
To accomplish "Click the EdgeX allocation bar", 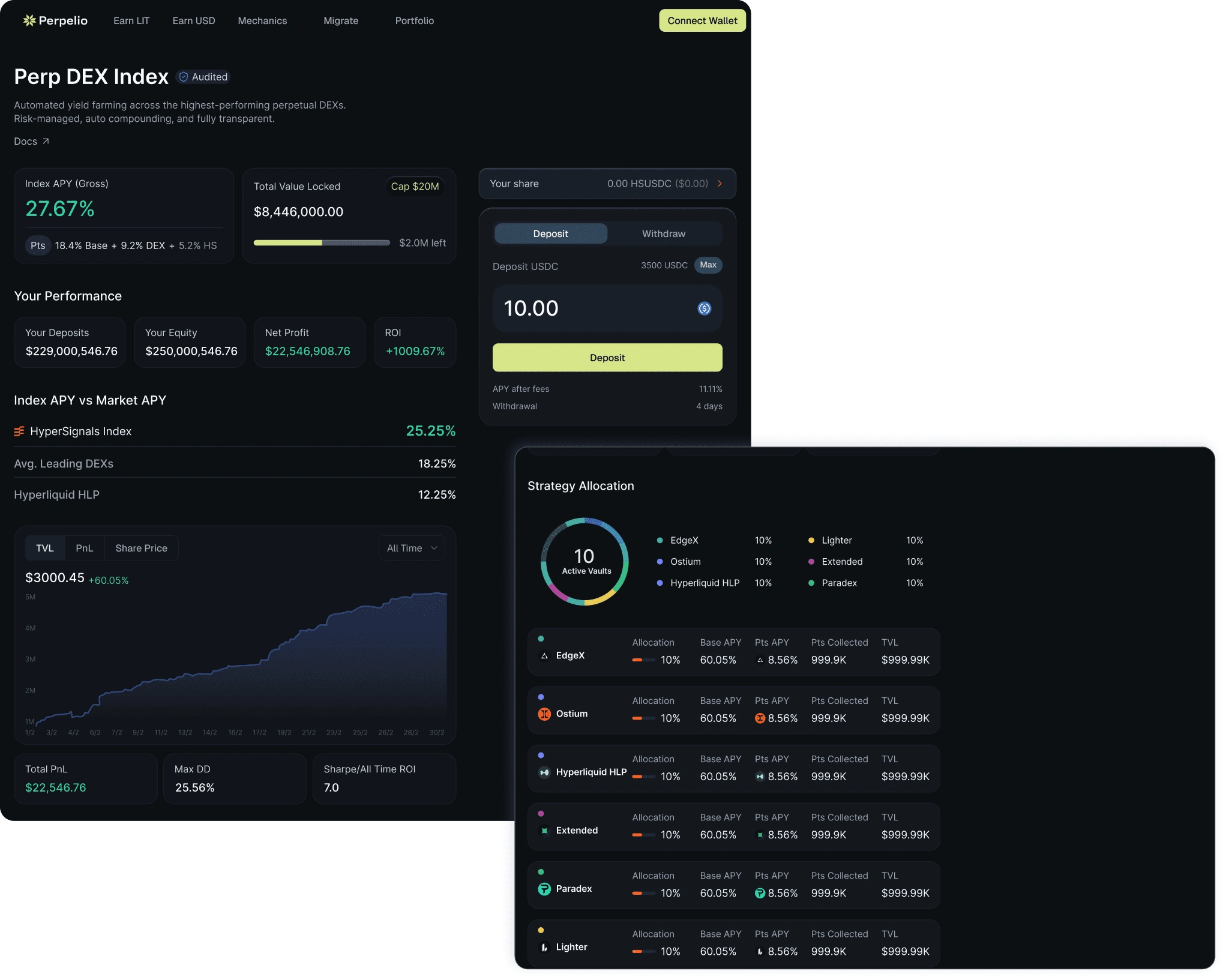I will (643, 660).
